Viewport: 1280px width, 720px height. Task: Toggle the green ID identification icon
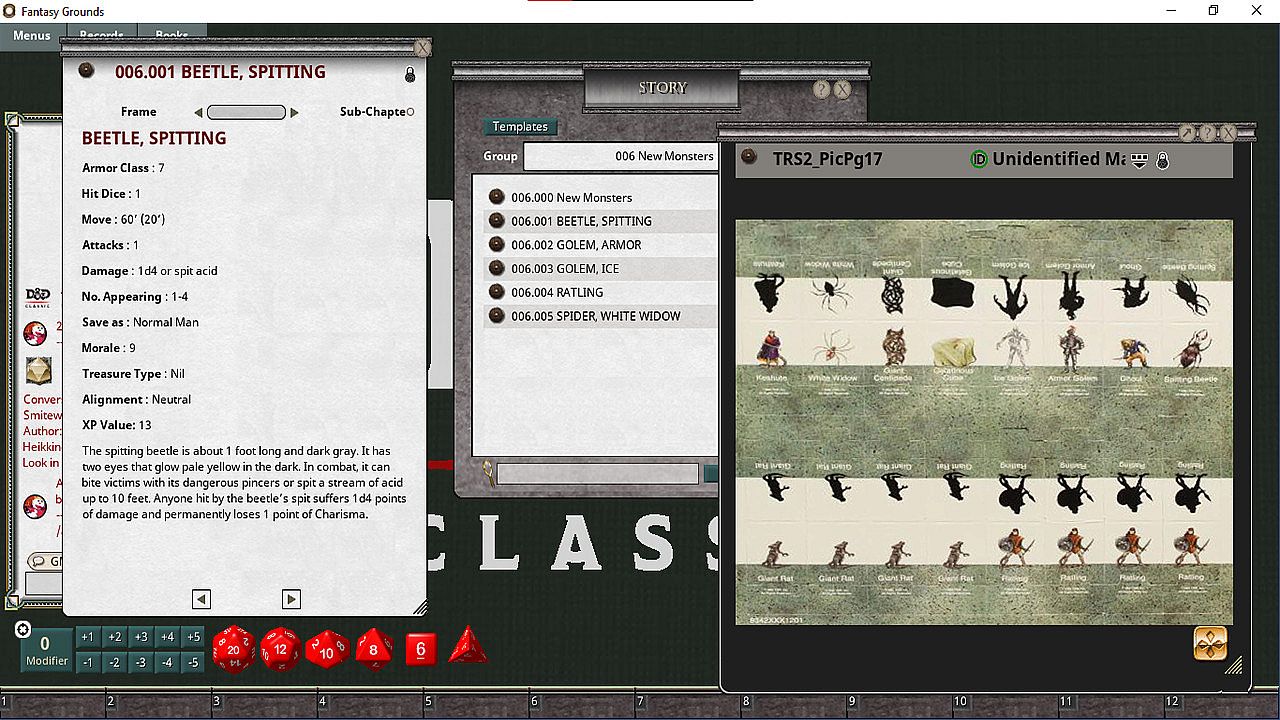(x=979, y=159)
